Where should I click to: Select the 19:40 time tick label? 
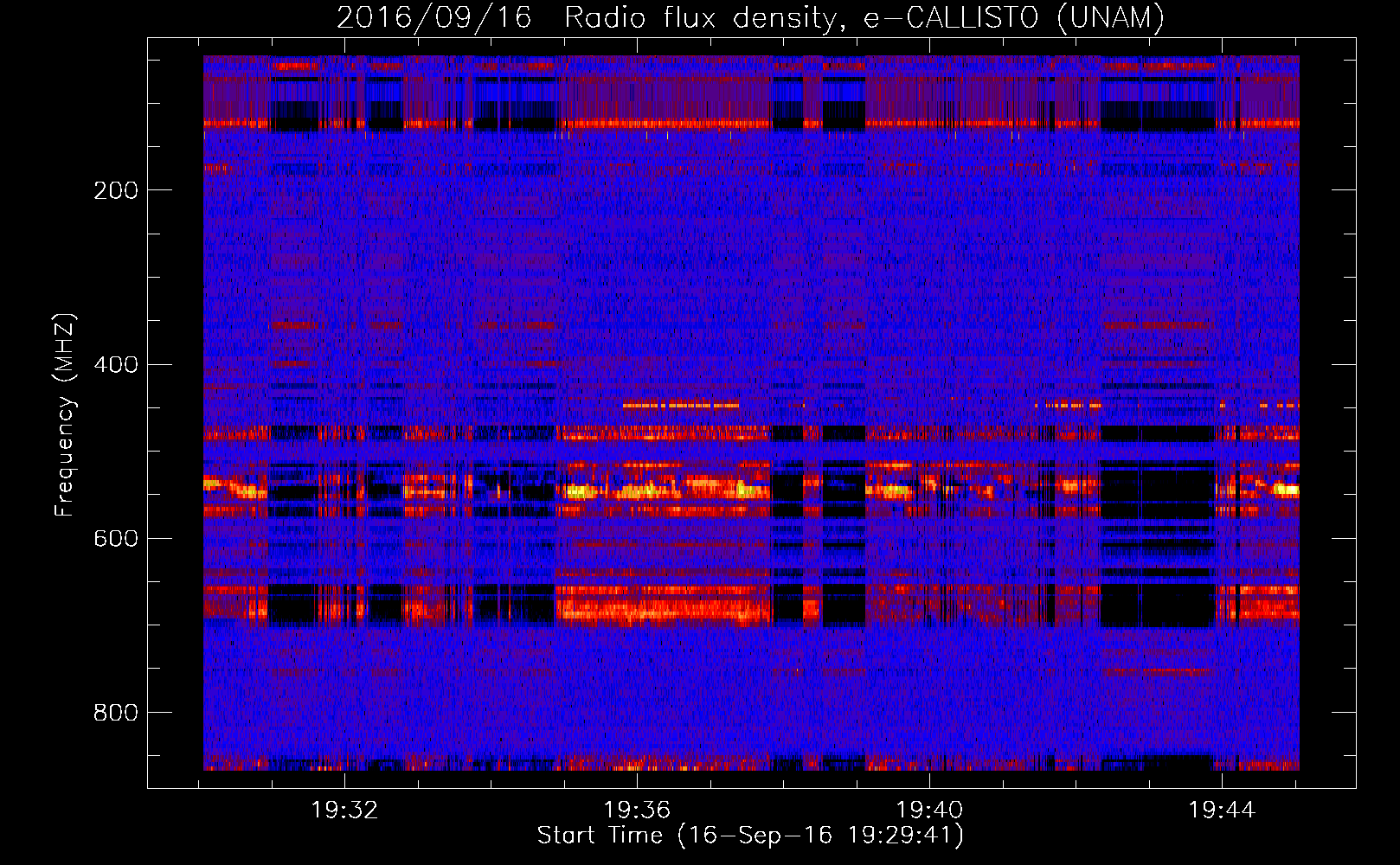929,811
